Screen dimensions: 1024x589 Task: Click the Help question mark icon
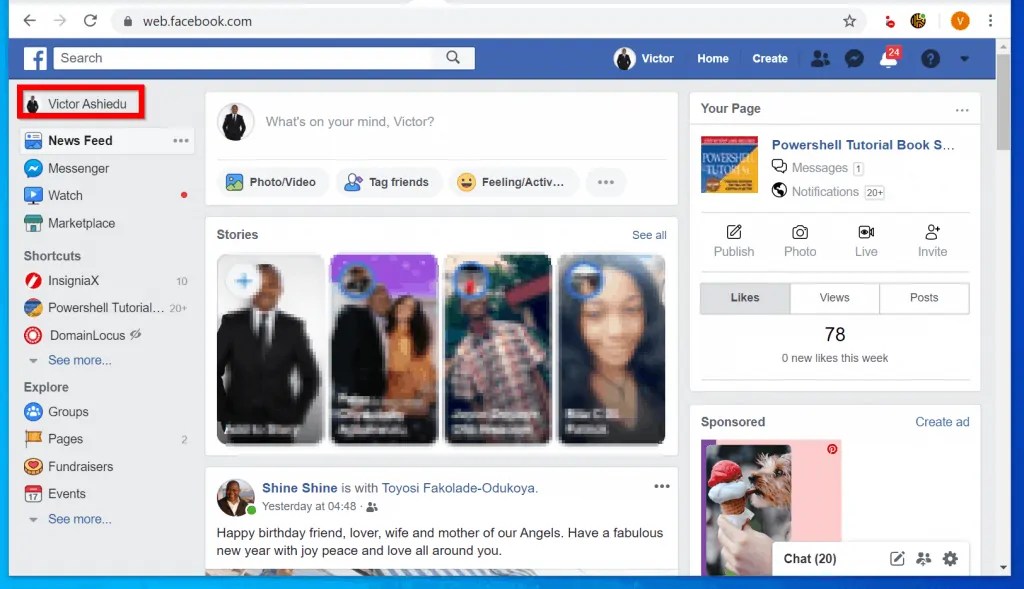(930, 58)
